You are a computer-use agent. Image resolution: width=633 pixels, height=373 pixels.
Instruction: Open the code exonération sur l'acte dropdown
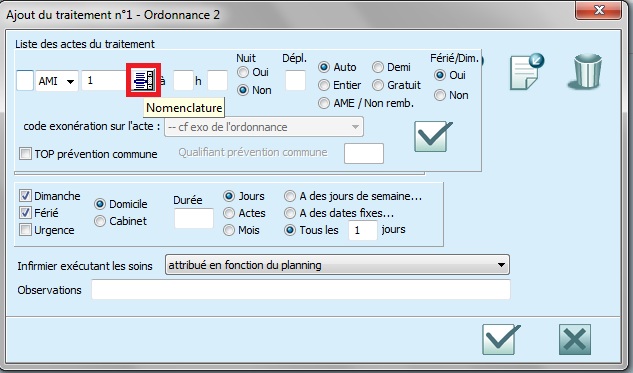(264, 127)
